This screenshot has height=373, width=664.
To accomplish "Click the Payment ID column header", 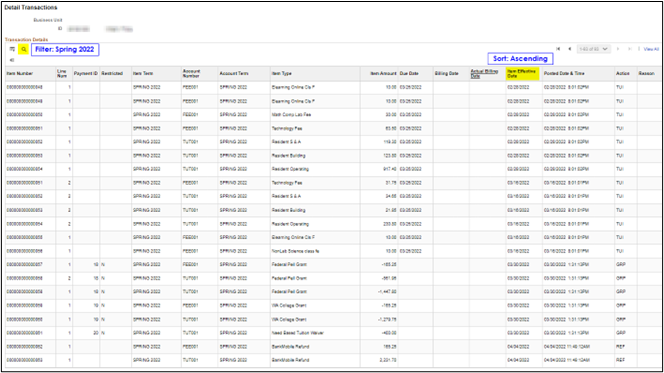I will coord(86,74).
